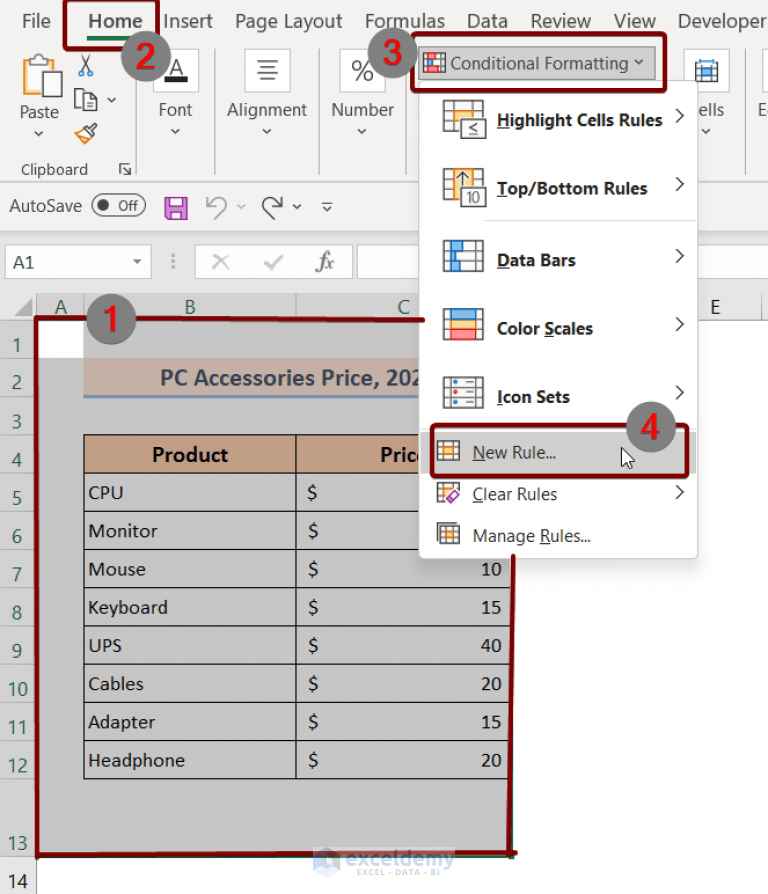Click the Save floppy disk icon
Screen dimensions: 768x894
[176, 208]
